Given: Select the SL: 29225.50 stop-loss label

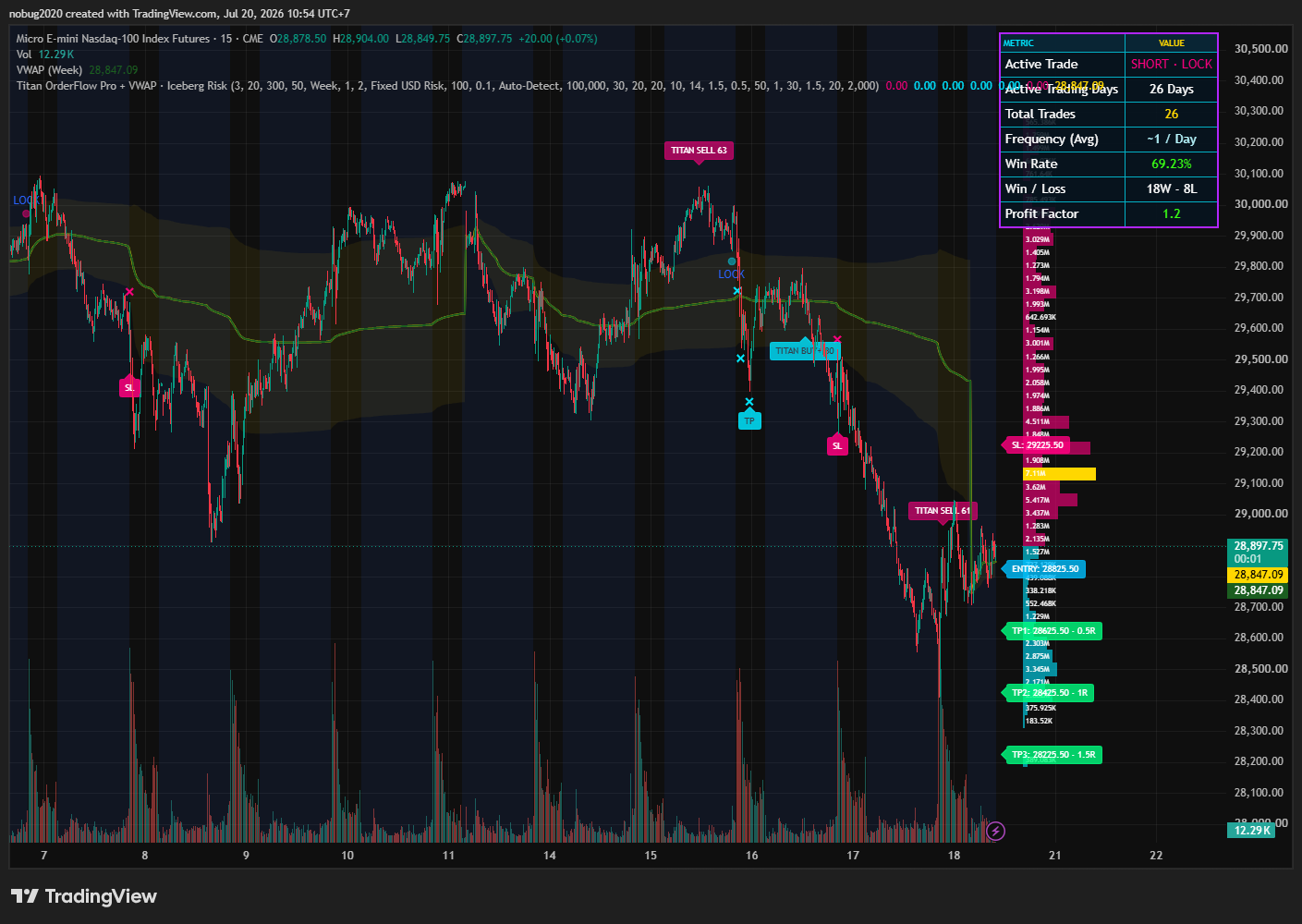Looking at the screenshot, I should [x=1037, y=445].
